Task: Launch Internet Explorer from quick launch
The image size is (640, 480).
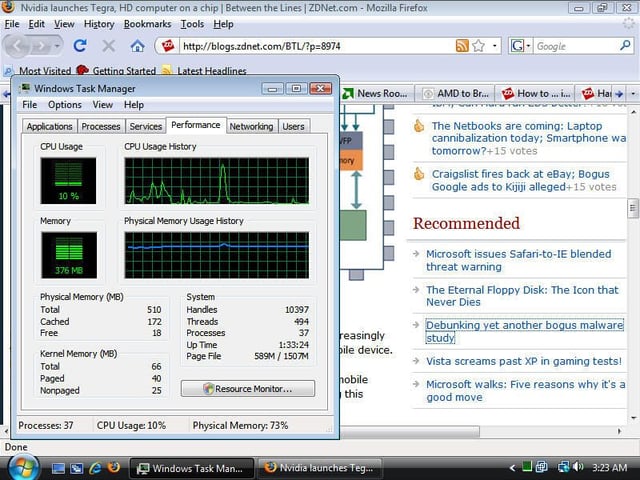Action: pos(95,468)
